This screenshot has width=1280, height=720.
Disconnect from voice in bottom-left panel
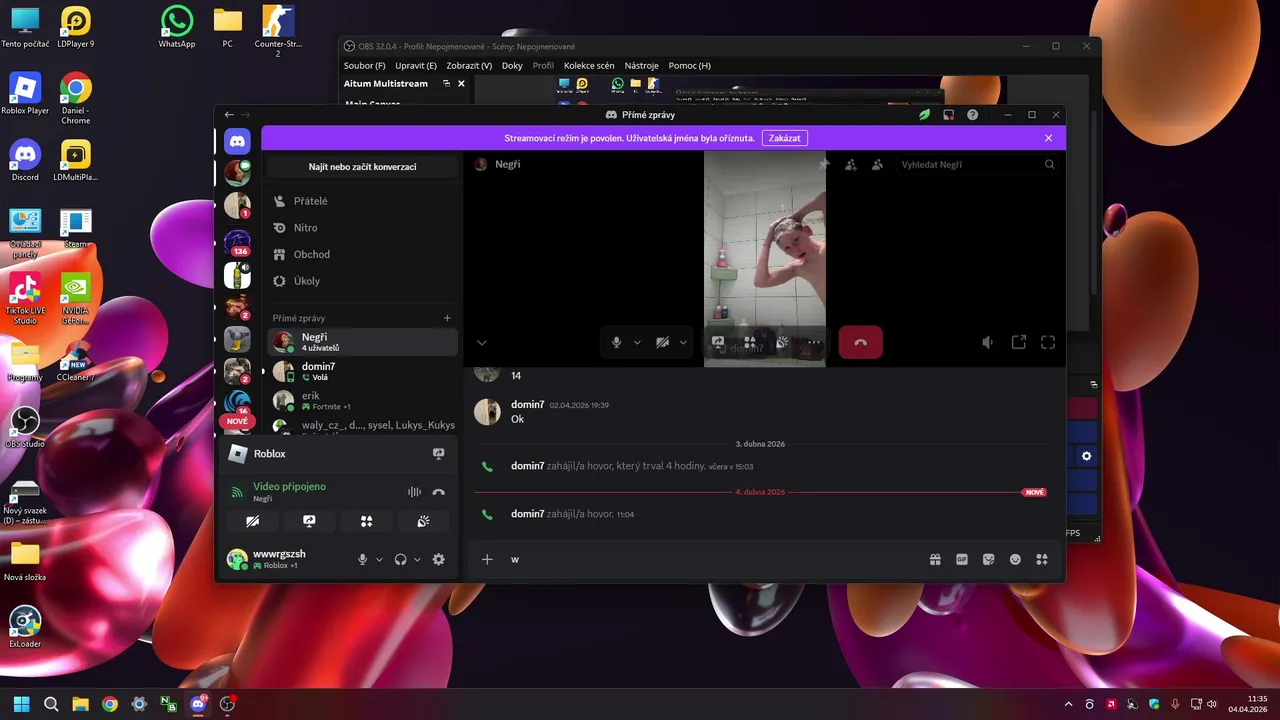438,492
